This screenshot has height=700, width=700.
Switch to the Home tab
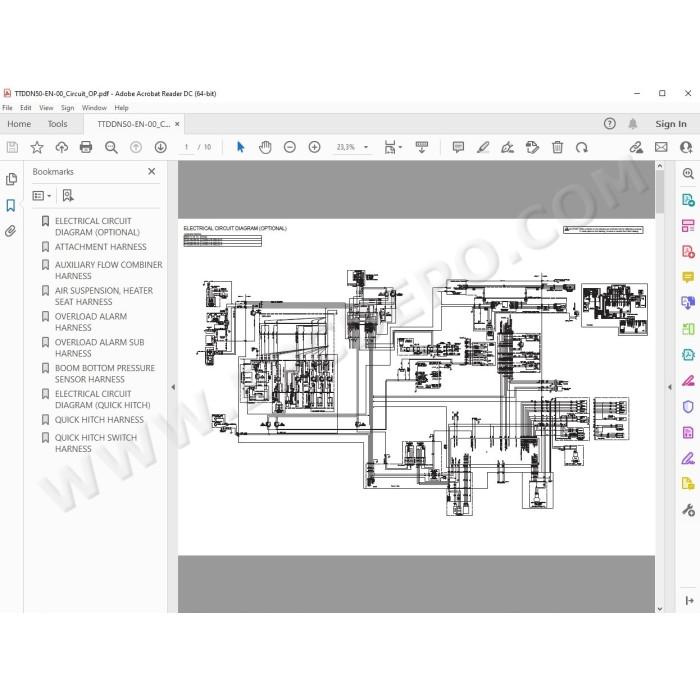click(19, 124)
